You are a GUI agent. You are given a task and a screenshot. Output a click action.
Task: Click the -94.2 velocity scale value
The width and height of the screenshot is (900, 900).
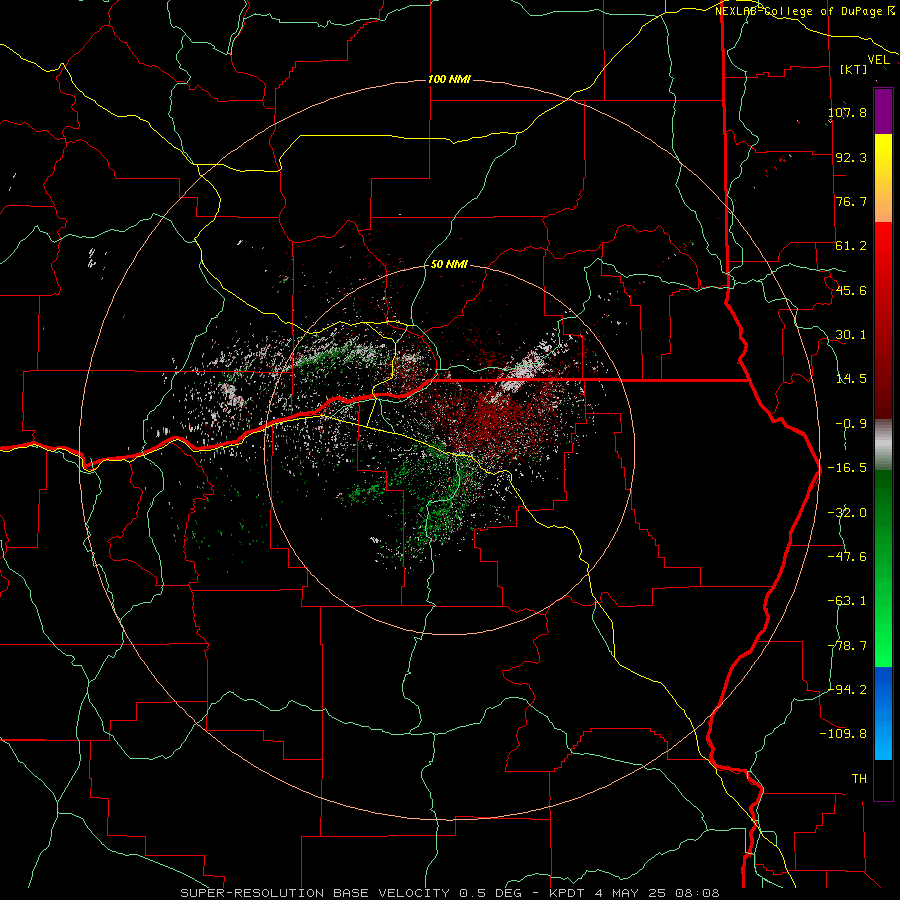(847, 689)
